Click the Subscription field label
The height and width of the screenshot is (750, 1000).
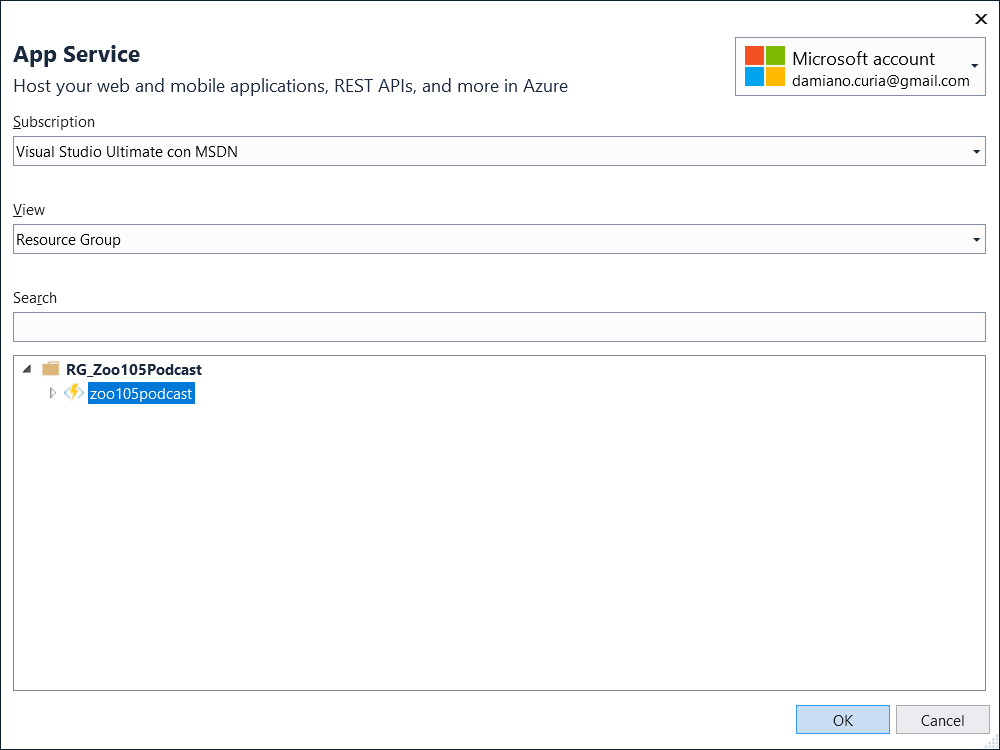(54, 122)
